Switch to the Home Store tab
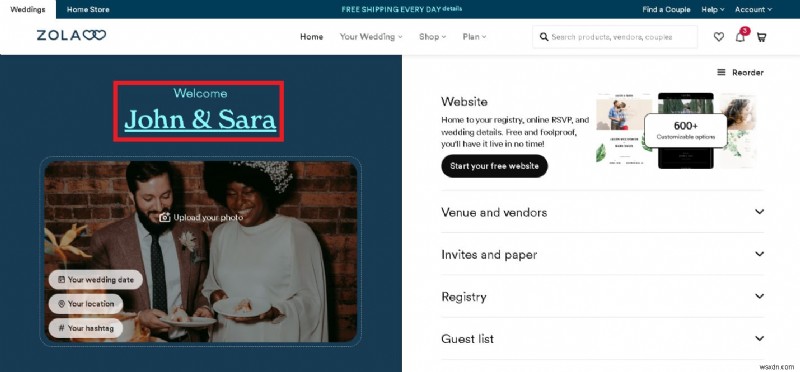Screen dimensions: 800x372 88,9
